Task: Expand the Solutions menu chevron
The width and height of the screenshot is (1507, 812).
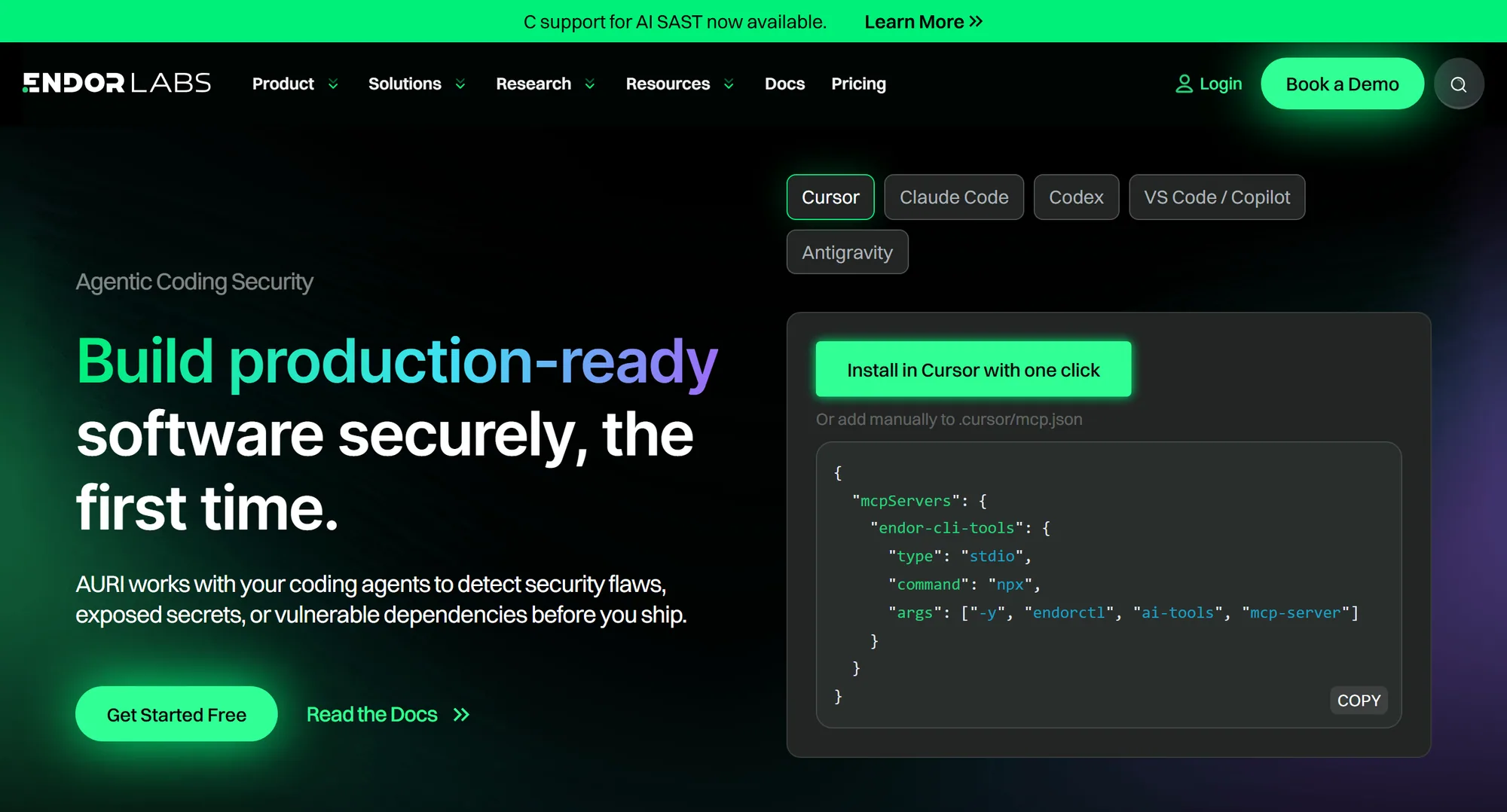Action: [460, 84]
